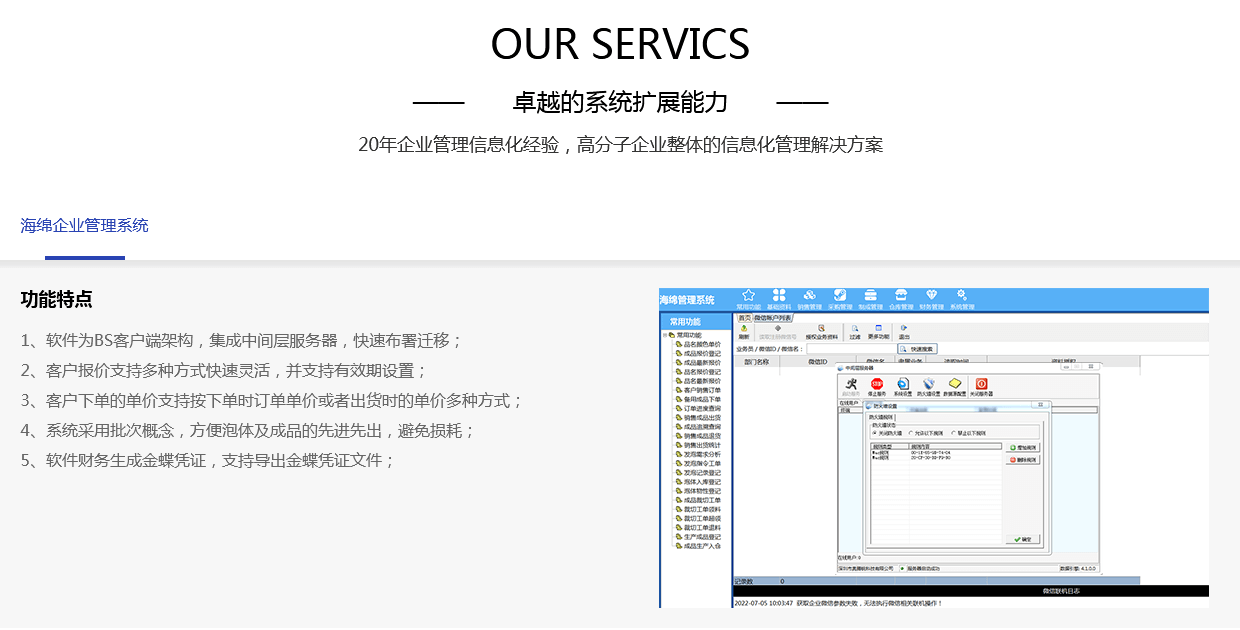Click the 刷新 toolbar icon
The height and width of the screenshot is (630, 1240).
744,332
